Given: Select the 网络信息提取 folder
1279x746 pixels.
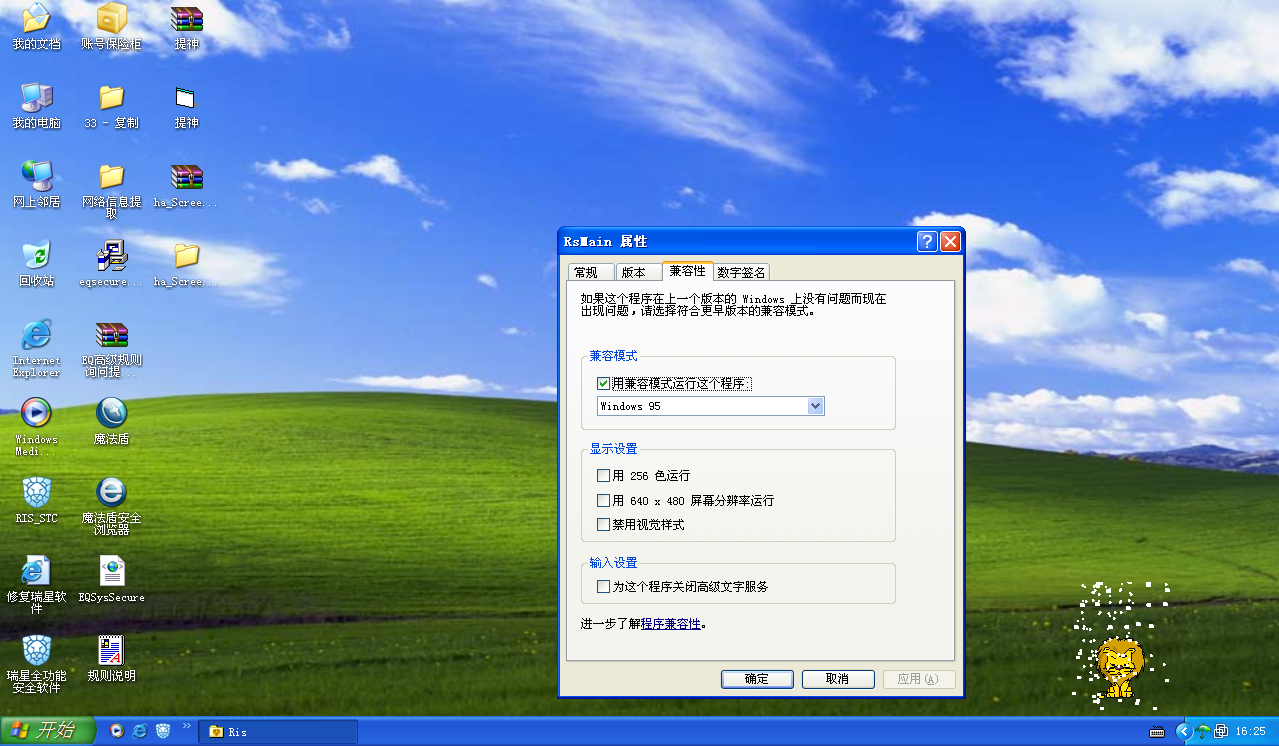Looking at the screenshot, I should point(111,191).
